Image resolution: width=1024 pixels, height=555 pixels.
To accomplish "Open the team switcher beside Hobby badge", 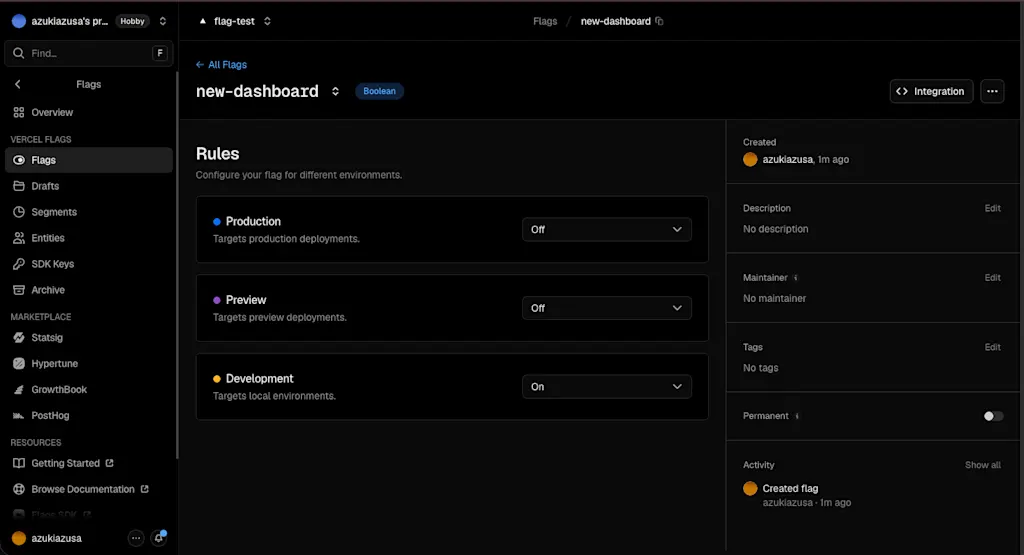I will pyautogui.click(x=163, y=21).
